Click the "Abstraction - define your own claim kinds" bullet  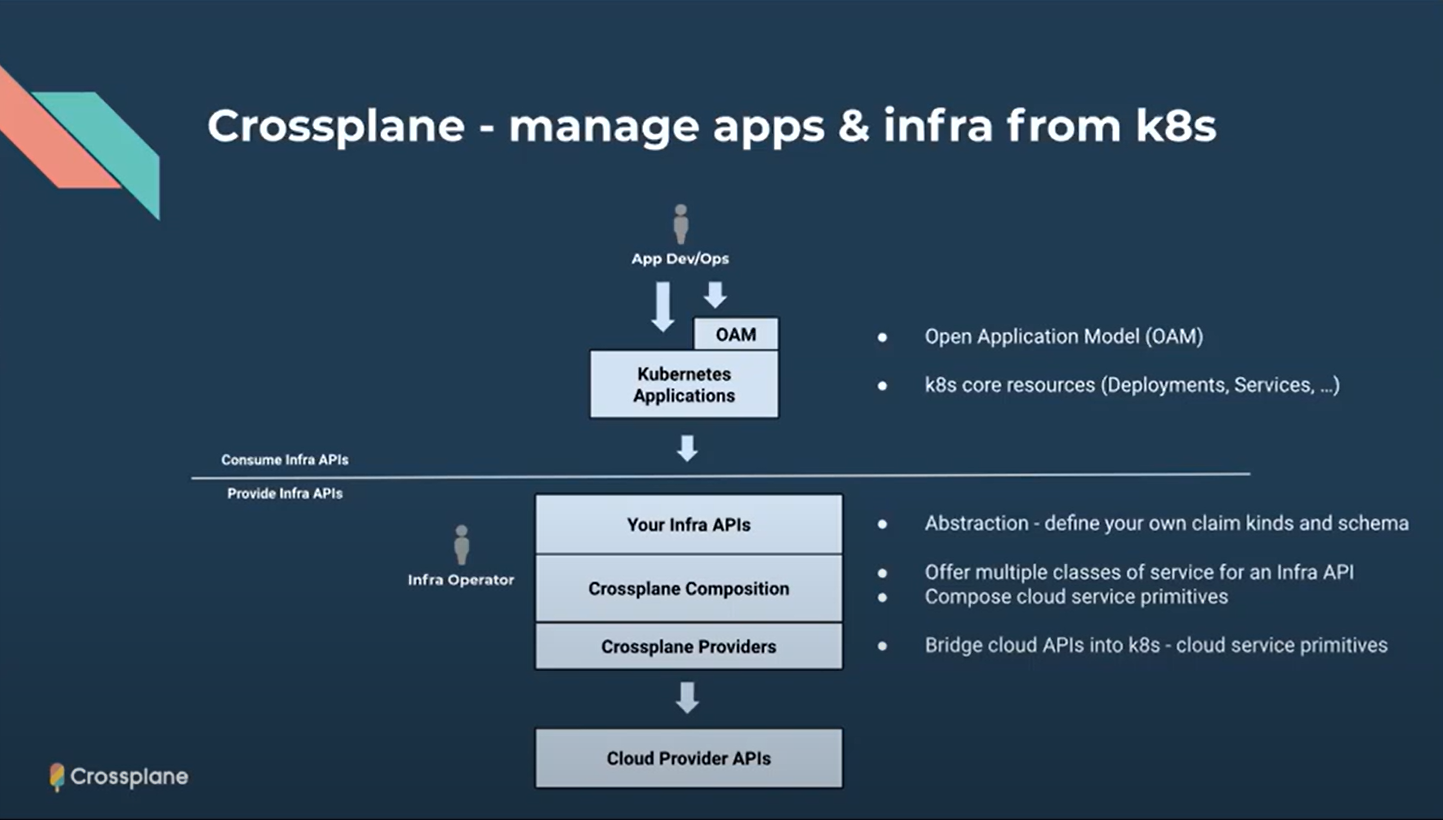(x=1167, y=523)
